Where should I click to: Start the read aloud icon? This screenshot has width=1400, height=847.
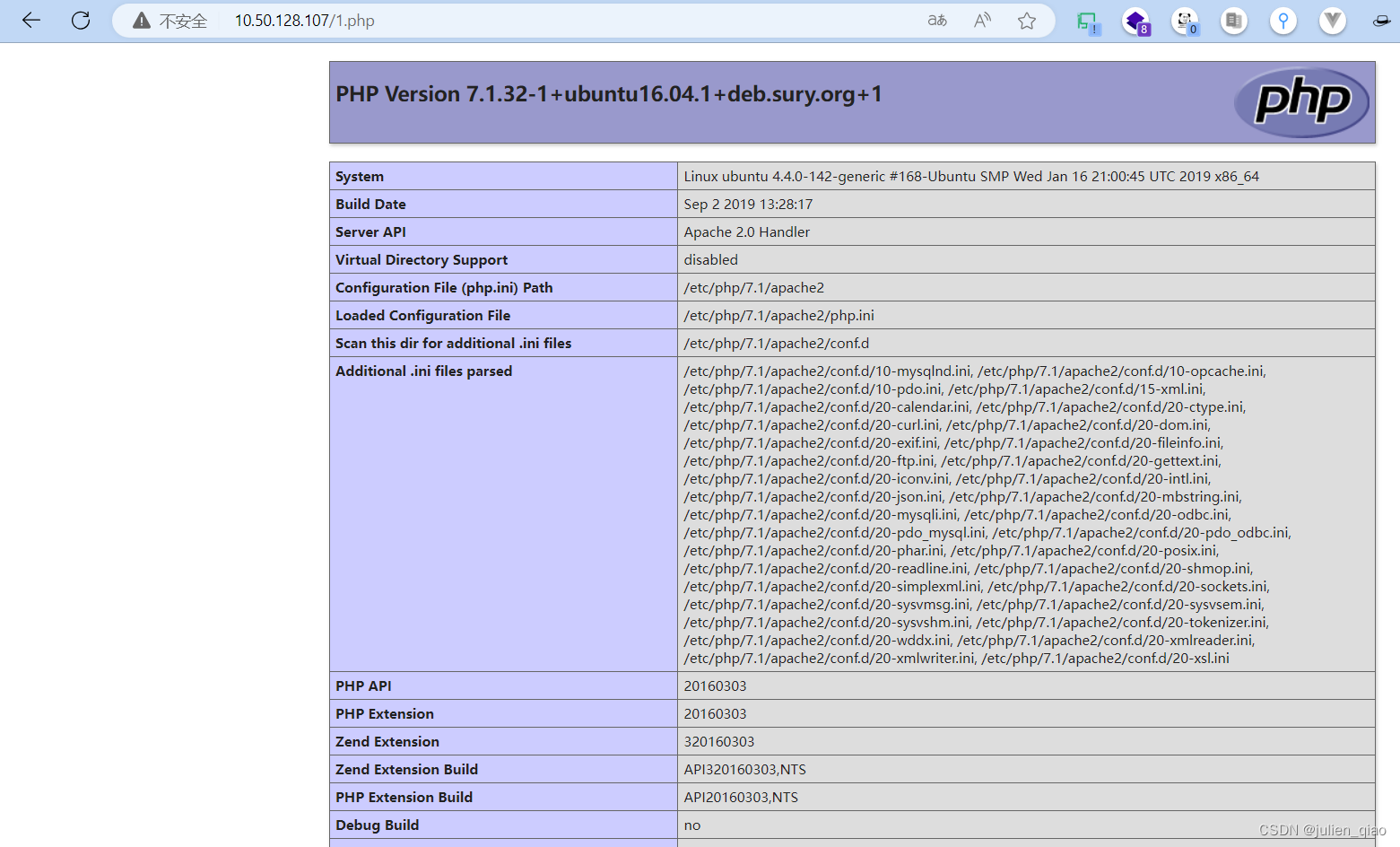(982, 21)
